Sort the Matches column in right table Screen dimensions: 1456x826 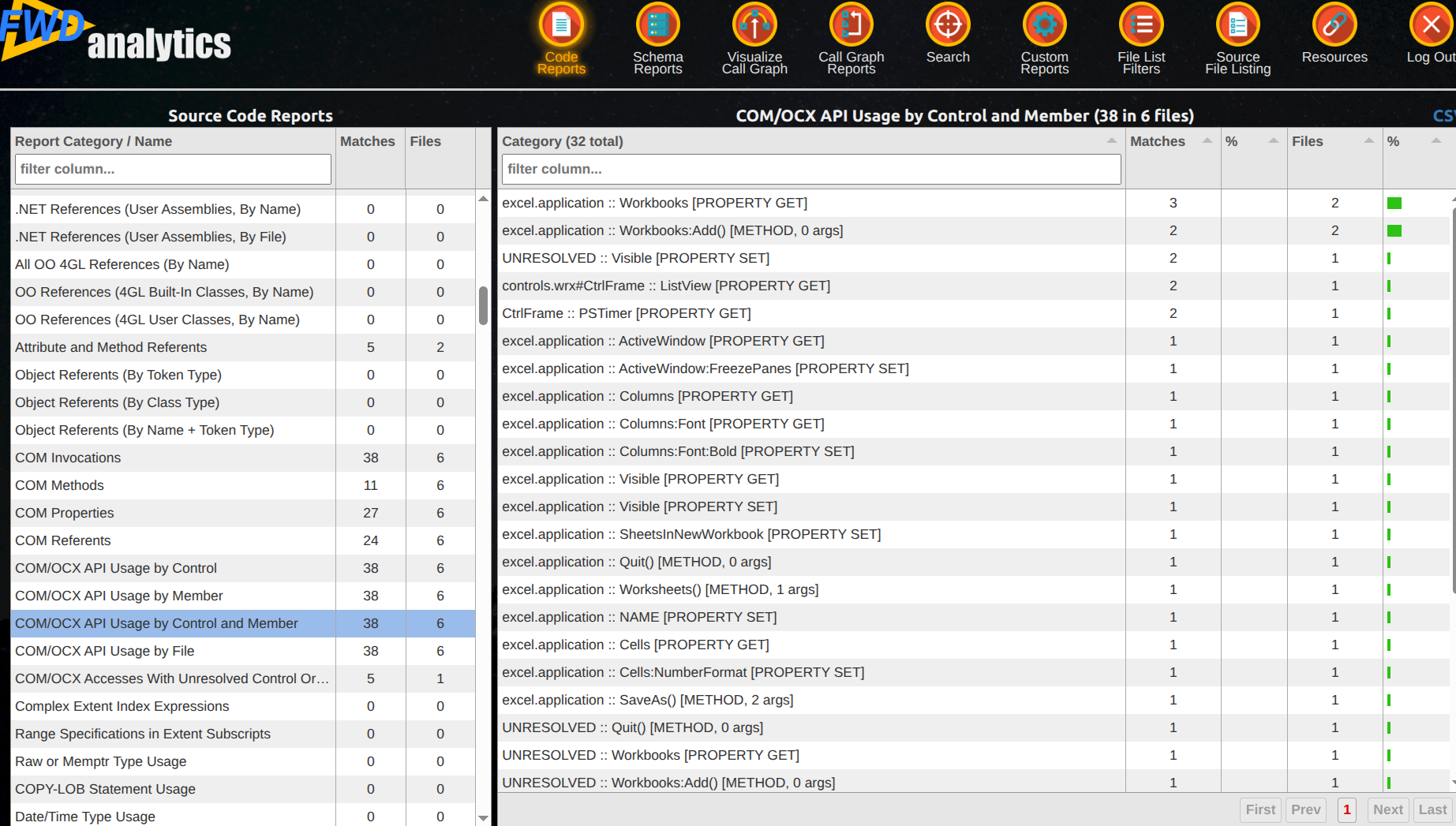(1207, 140)
